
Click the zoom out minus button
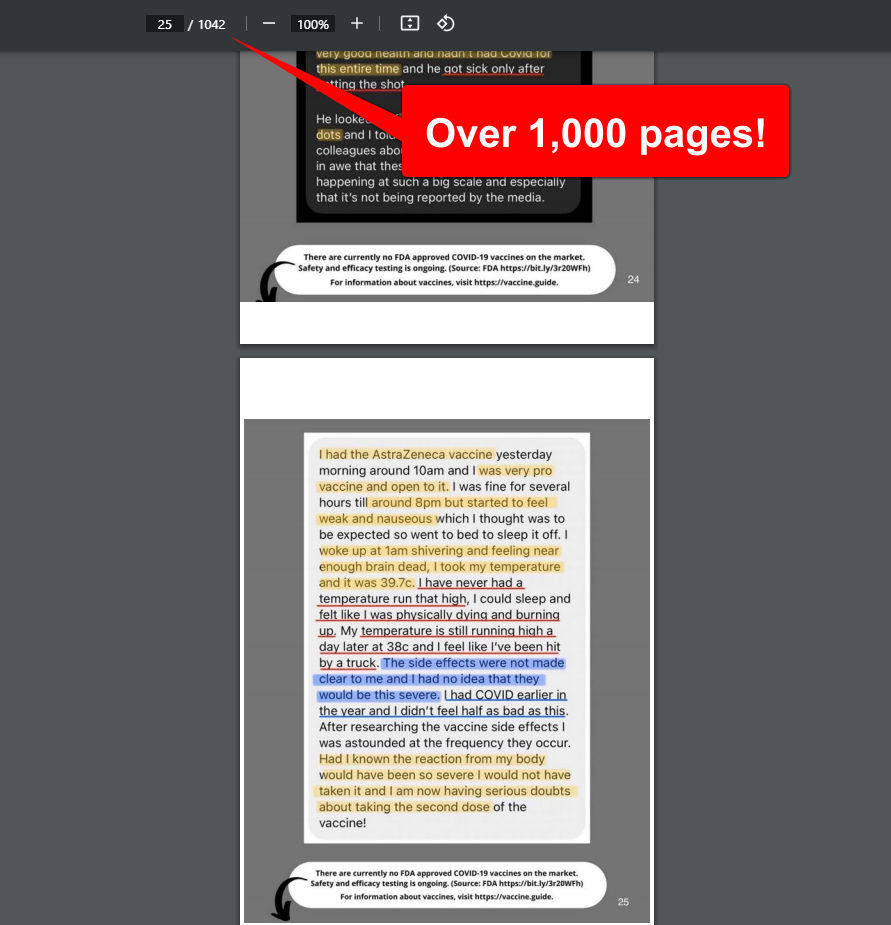[268, 24]
